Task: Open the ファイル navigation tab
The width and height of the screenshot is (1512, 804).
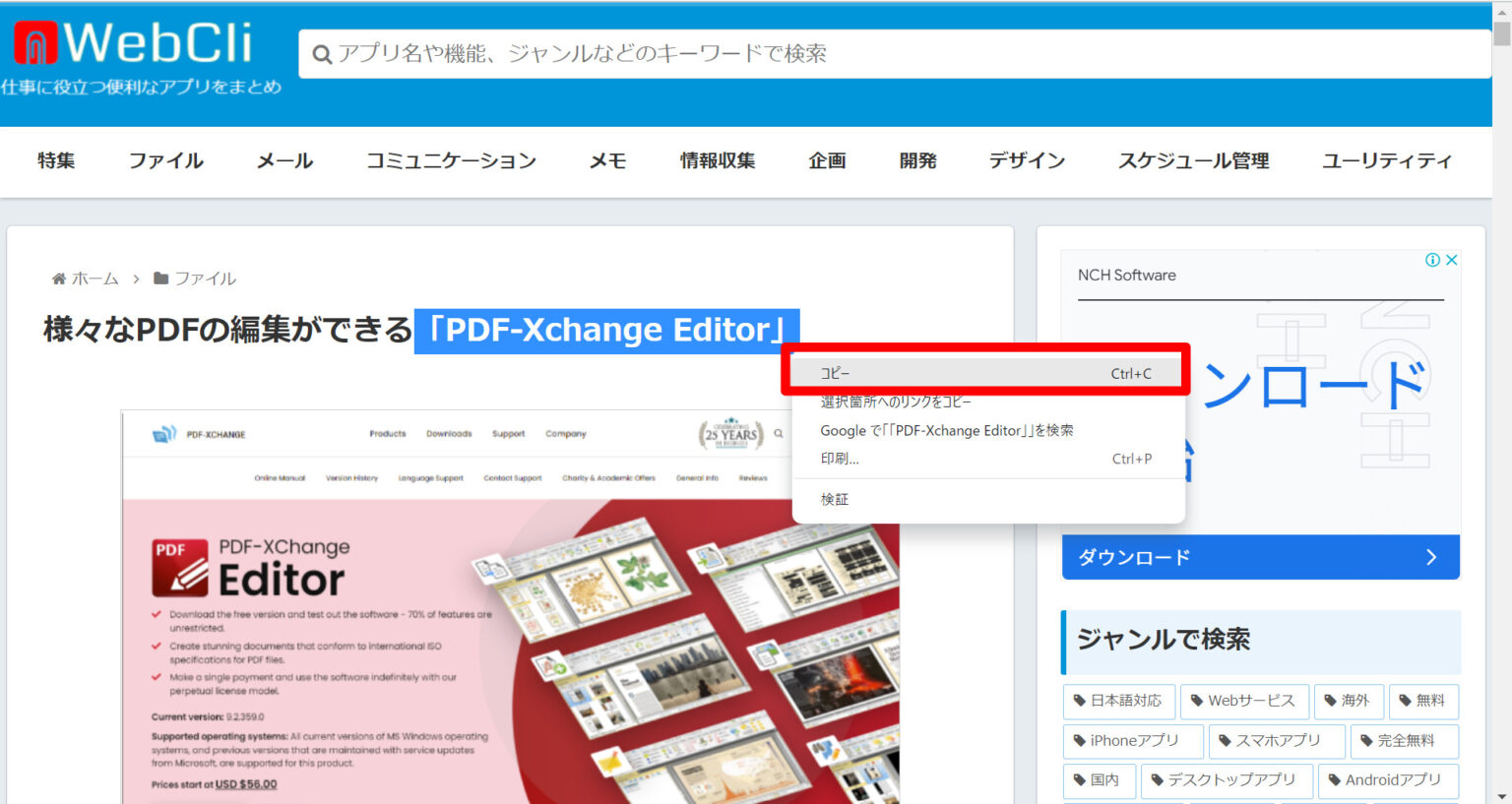Action: click(165, 160)
